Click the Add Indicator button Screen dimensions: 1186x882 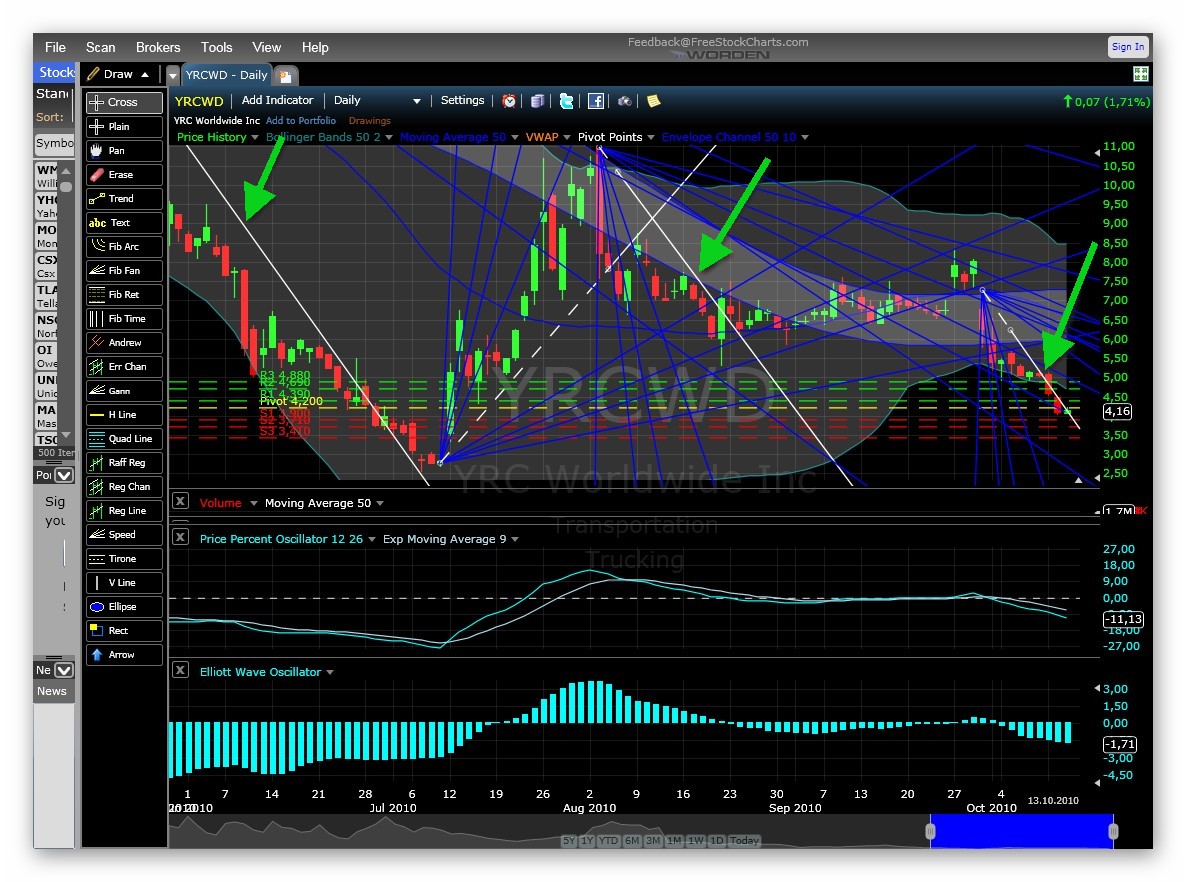[278, 100]
